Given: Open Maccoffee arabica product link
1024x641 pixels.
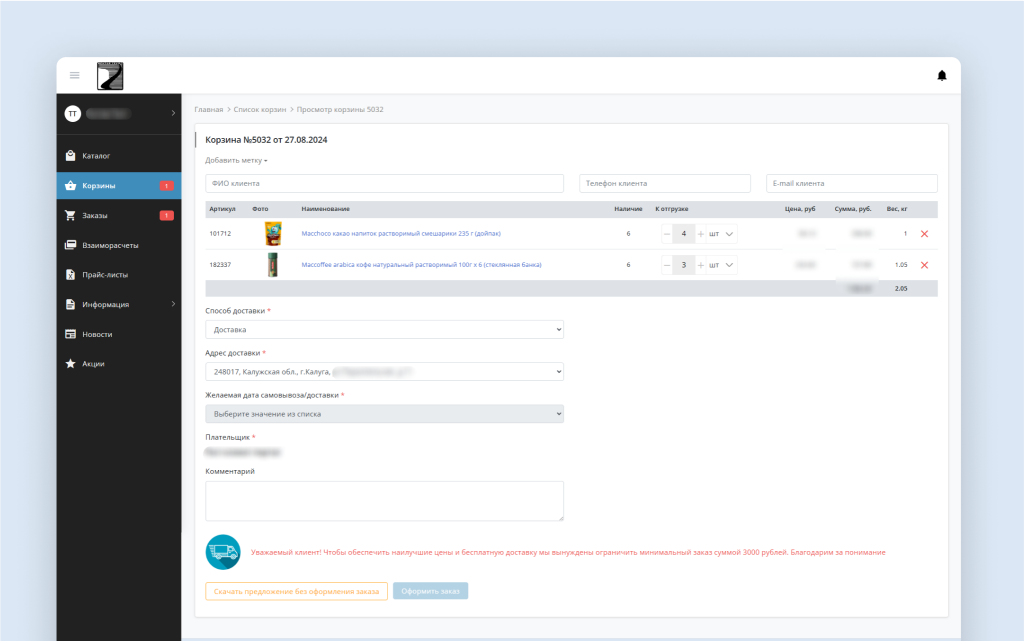Looking at the screenshot, I should (x=421, y=265).
